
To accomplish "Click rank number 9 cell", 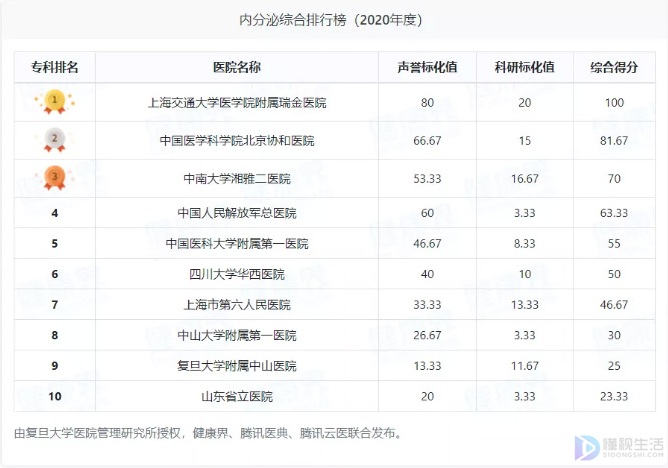I will (x=55, y=366).
